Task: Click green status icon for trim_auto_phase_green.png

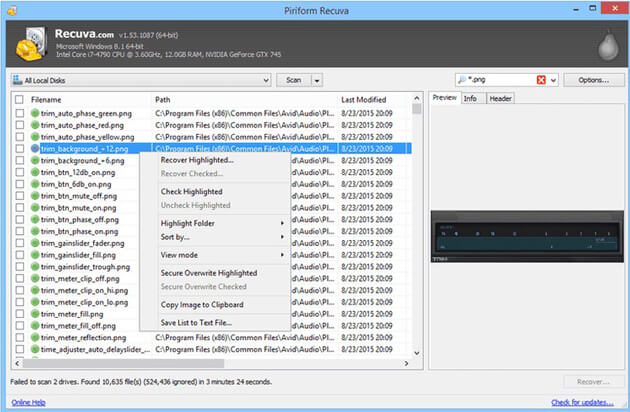Action: click(35, 113)
